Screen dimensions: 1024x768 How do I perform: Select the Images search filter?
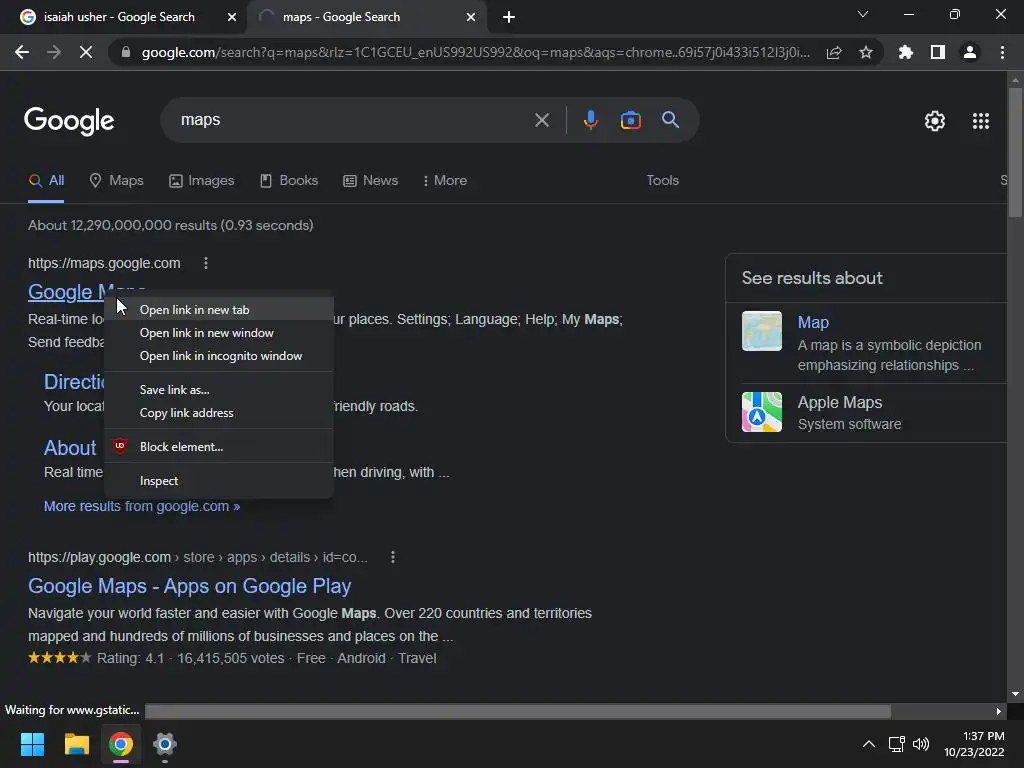coord(201,180)
